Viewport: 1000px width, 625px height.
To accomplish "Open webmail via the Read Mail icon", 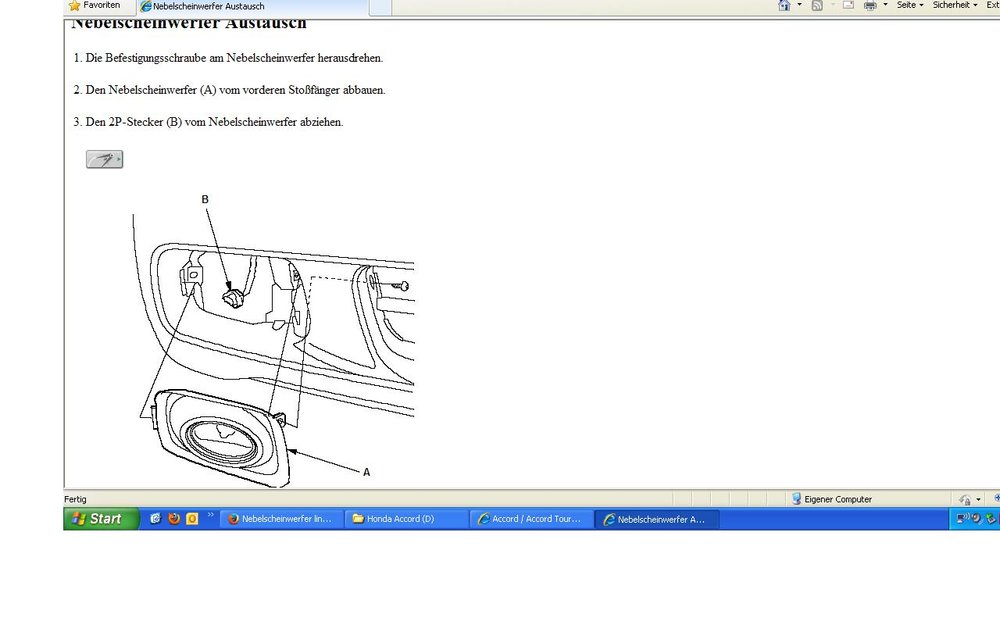I will 848,5.
